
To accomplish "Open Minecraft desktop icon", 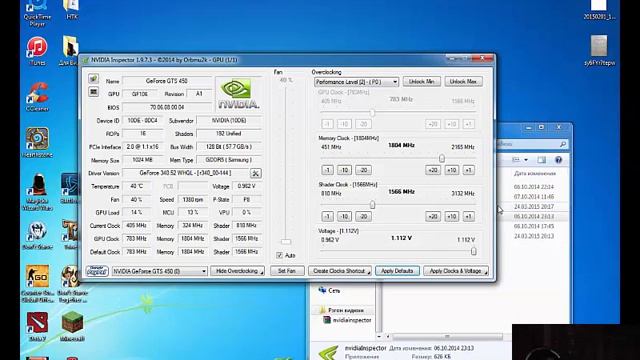I will pyautogui.click(x=72, y=327).
